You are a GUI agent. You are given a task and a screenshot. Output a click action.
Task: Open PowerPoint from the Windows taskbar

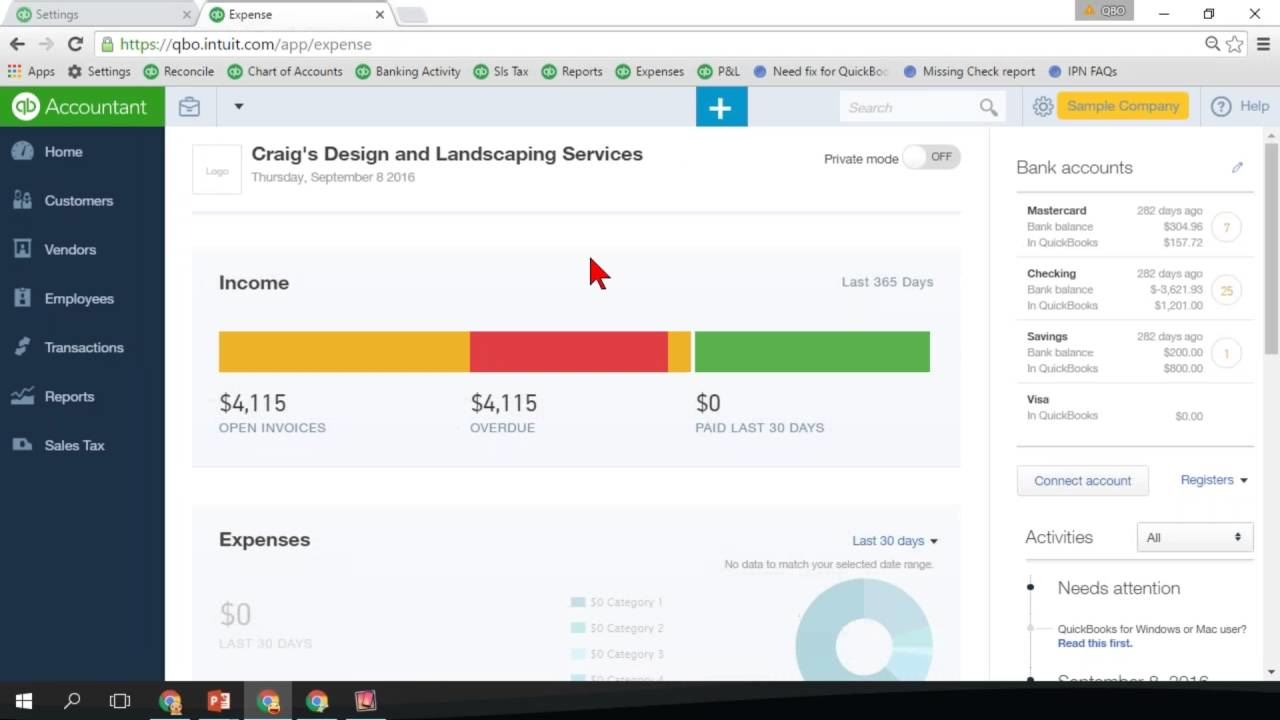pos(219,701)
